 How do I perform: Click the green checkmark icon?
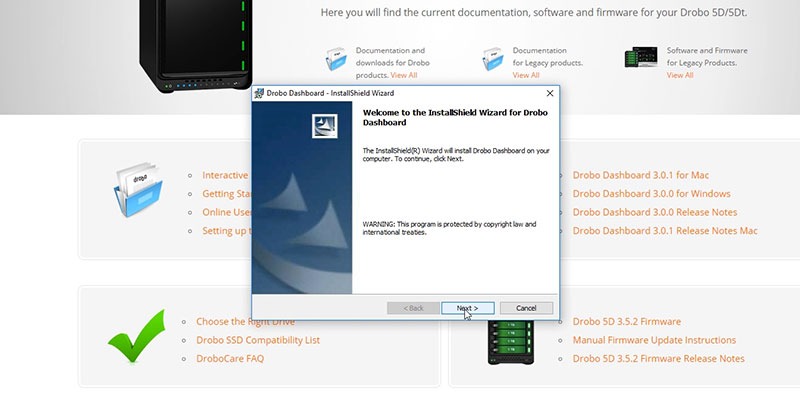pyautogui.click(x=137, y=336)
